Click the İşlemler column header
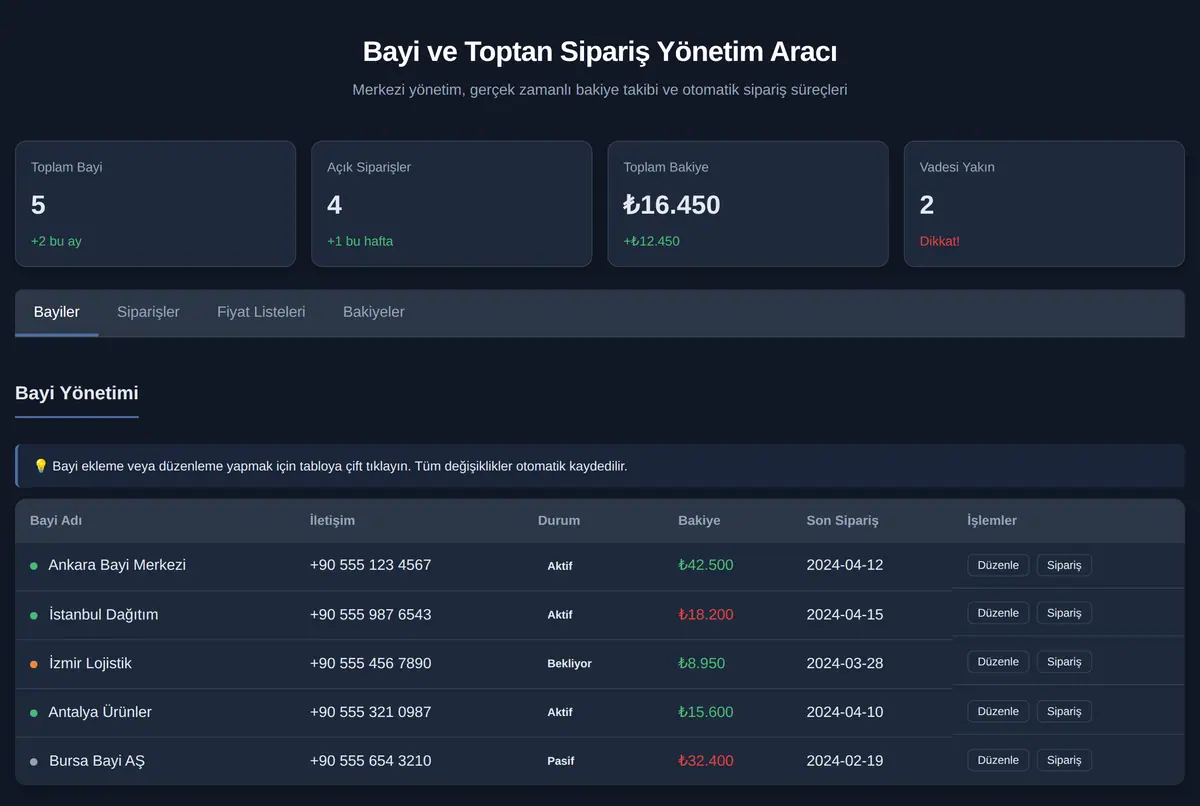This screenshot has width=1200, height=806. coord(992,520)
